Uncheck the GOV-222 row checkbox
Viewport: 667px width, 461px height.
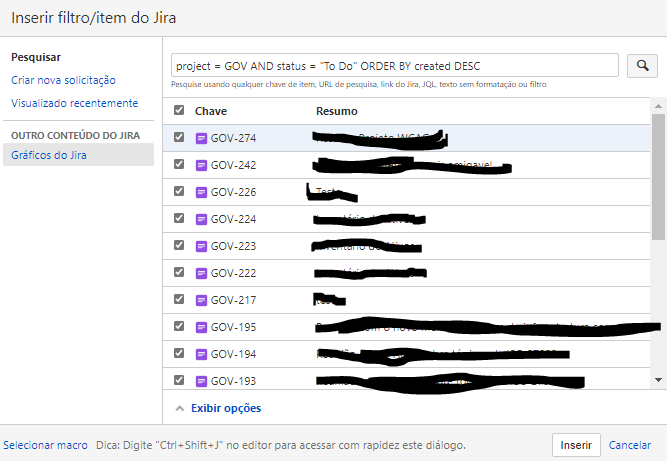[179, 272]
